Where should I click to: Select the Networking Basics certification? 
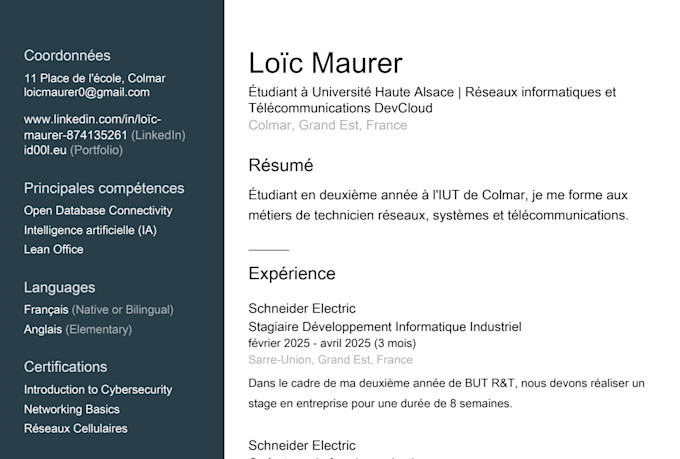click(72, 409)
